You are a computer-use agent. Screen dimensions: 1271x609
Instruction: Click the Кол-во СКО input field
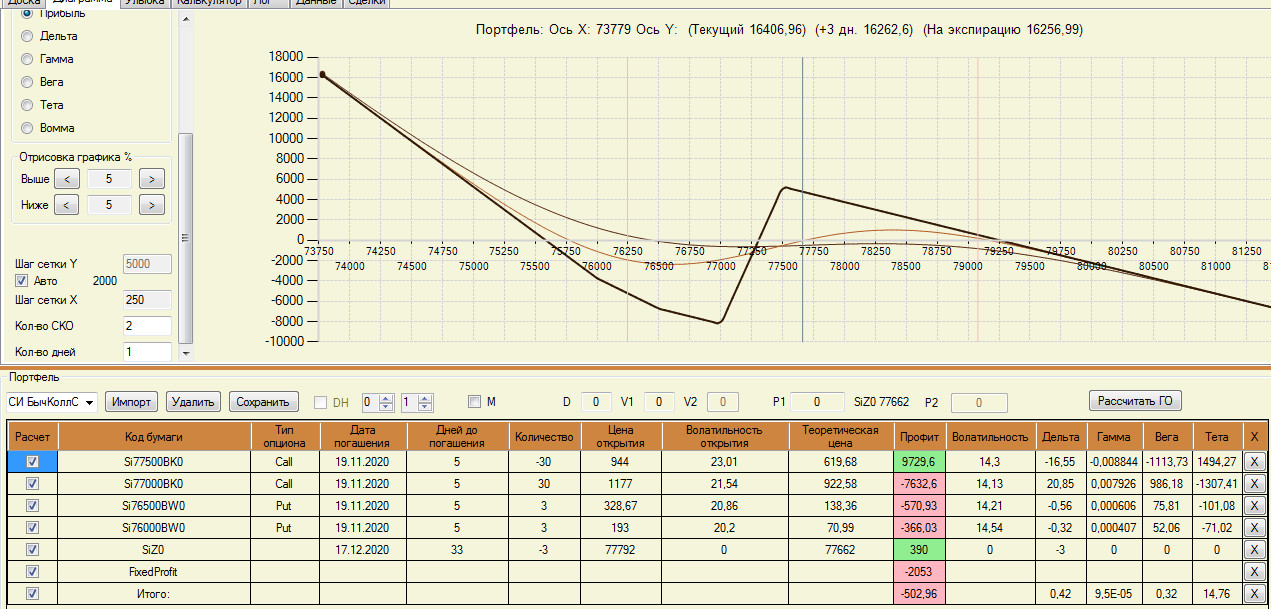147,326
